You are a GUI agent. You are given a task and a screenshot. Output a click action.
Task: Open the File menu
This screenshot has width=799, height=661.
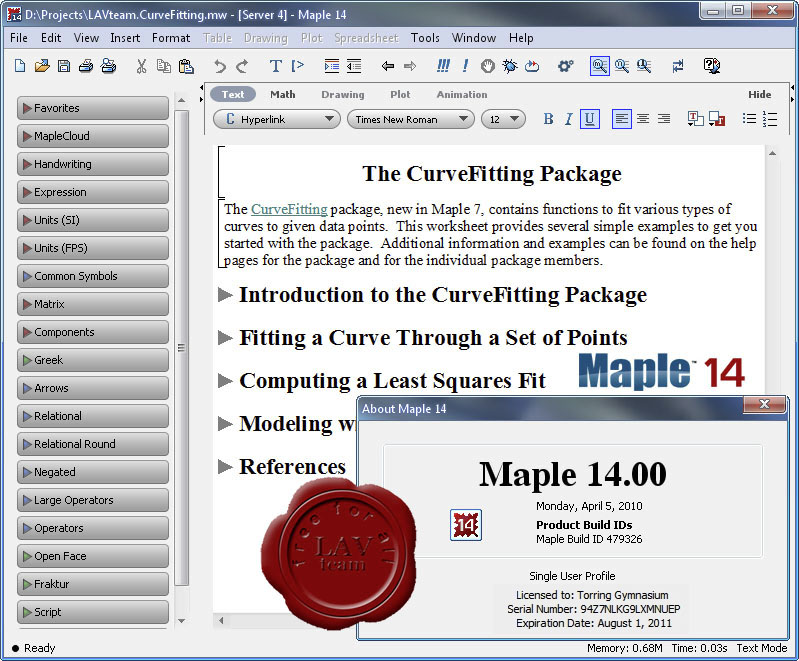(x=19, y=38)
